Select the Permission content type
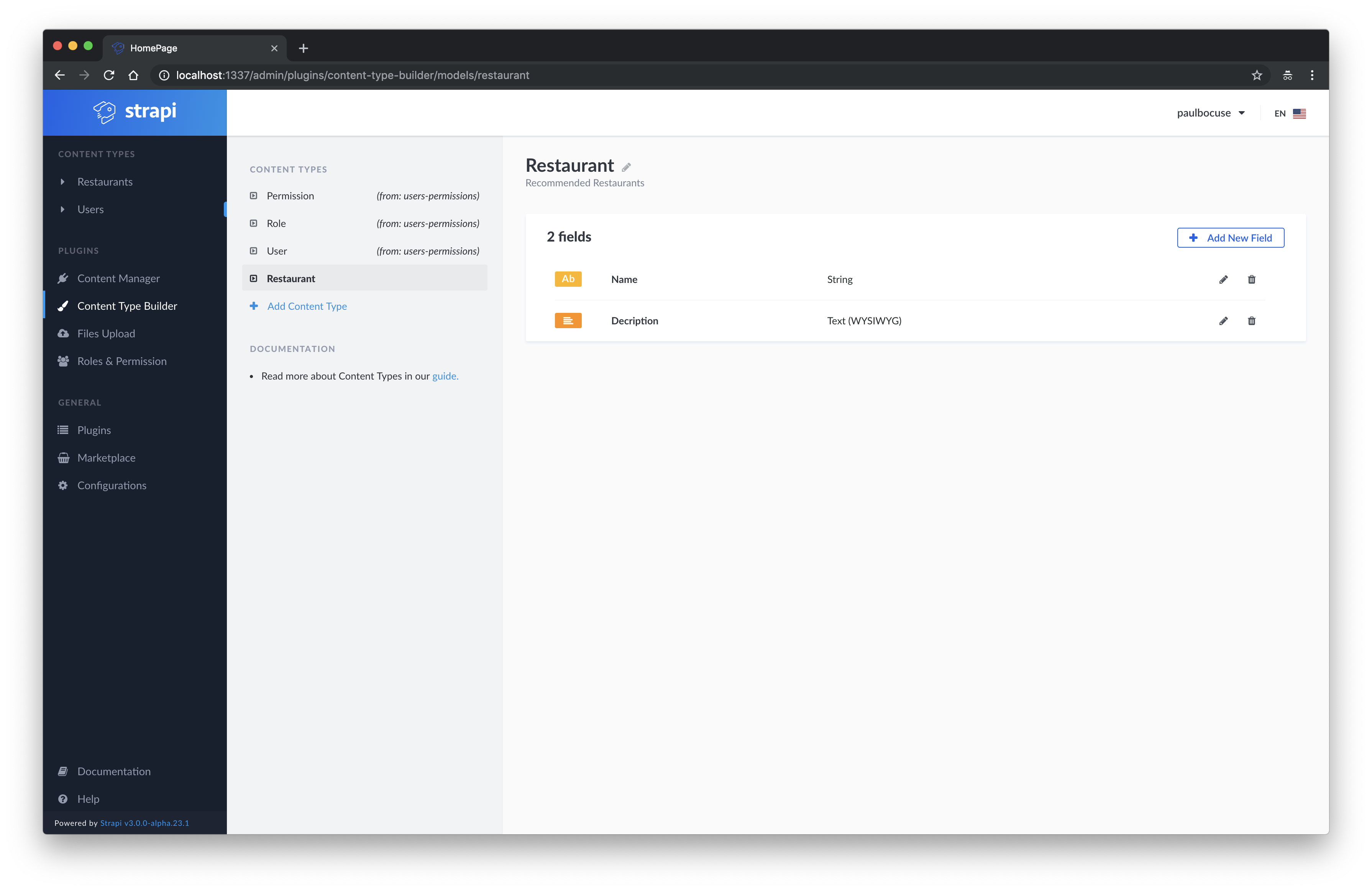 290,196
